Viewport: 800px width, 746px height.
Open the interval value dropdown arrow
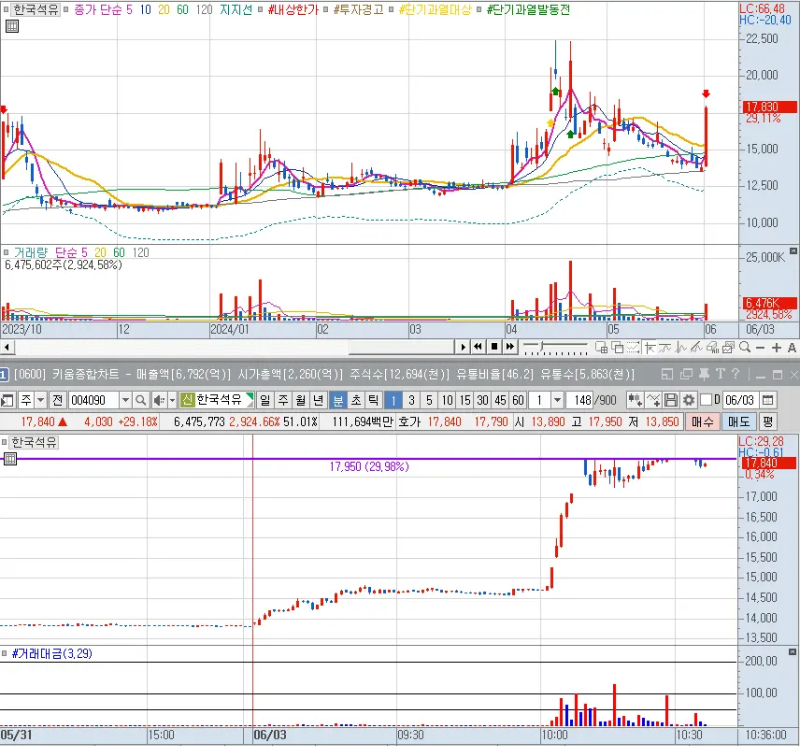click(x=557, y=400)
